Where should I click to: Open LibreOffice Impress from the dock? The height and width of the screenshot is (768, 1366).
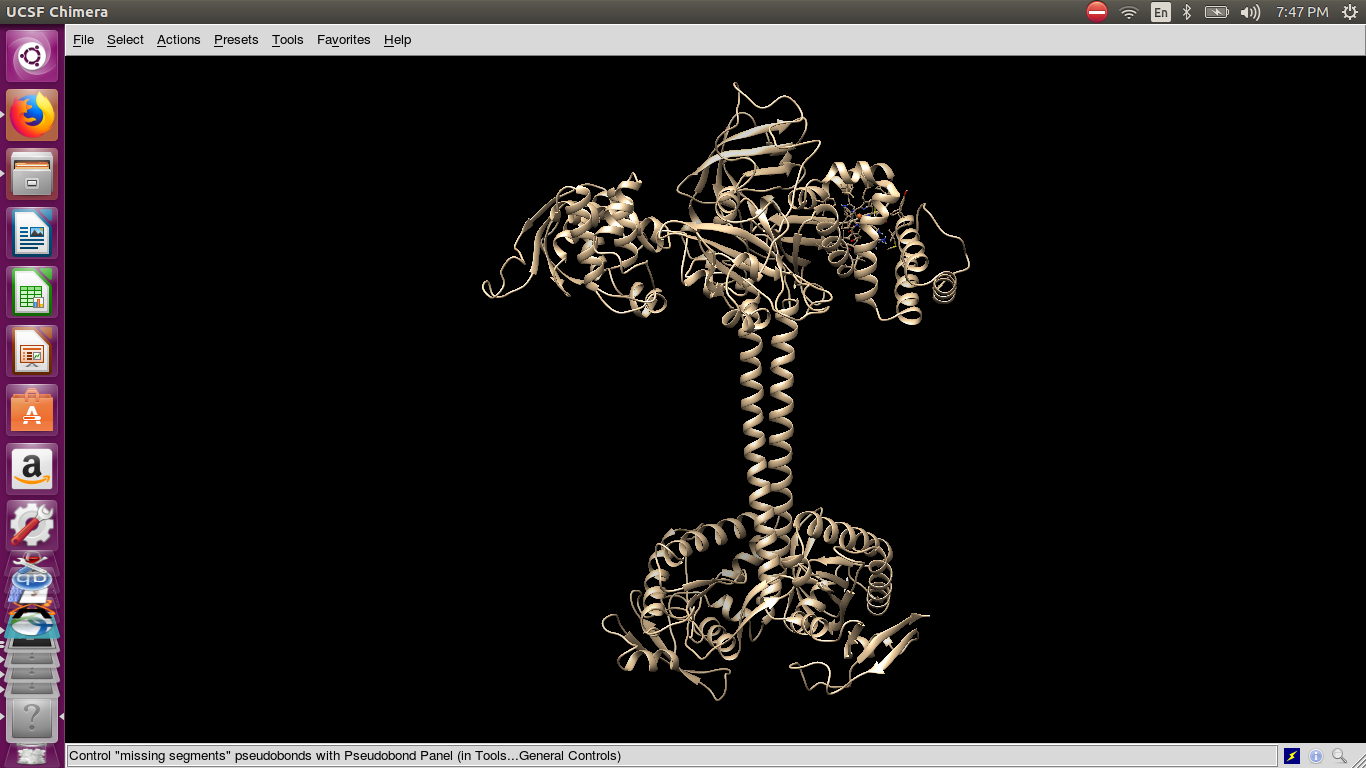[x=33, y=352]
